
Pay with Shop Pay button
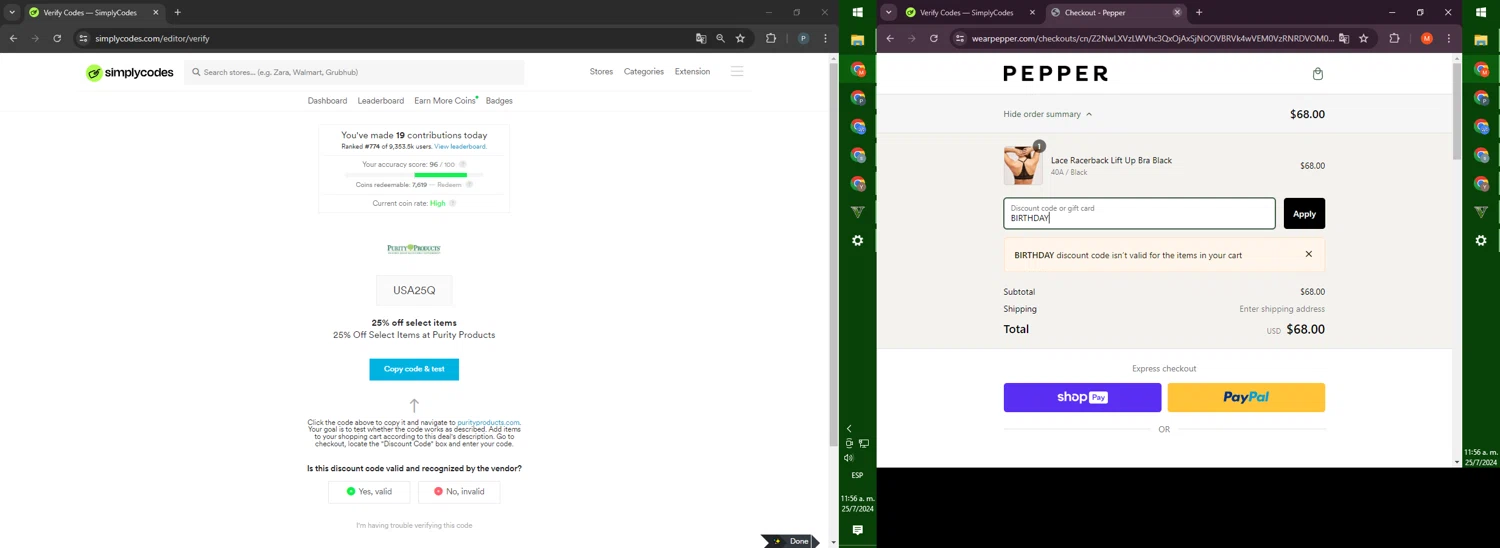[1082, 397]
